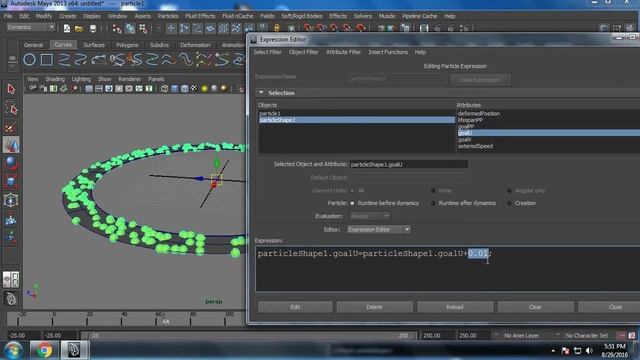Click the Close button in Expression Editor
The width and height of the screenshot is (640, 360).
click(610, 307)
